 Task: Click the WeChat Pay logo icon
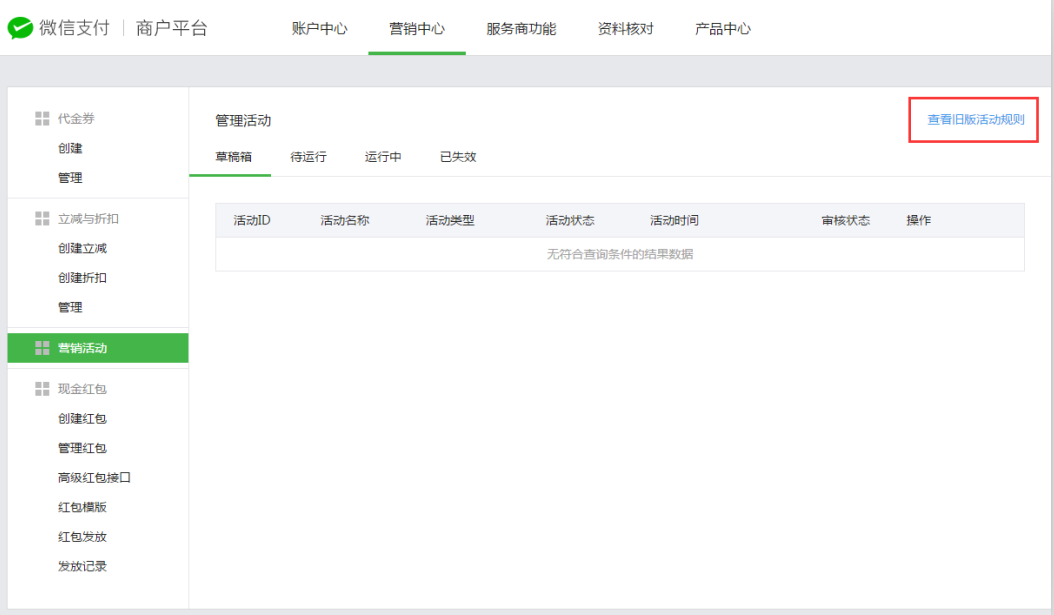(x=20, y=28)
